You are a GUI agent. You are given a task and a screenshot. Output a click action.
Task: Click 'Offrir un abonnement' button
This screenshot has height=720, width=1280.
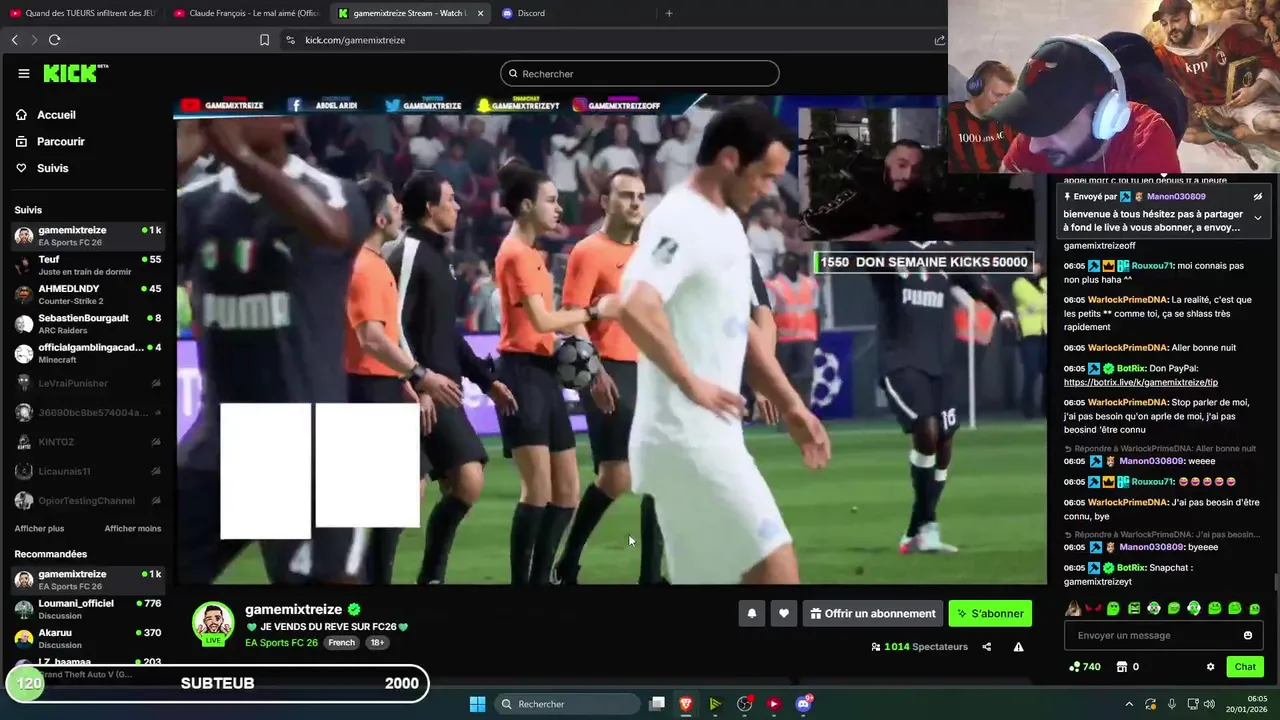tap(873, 614)
